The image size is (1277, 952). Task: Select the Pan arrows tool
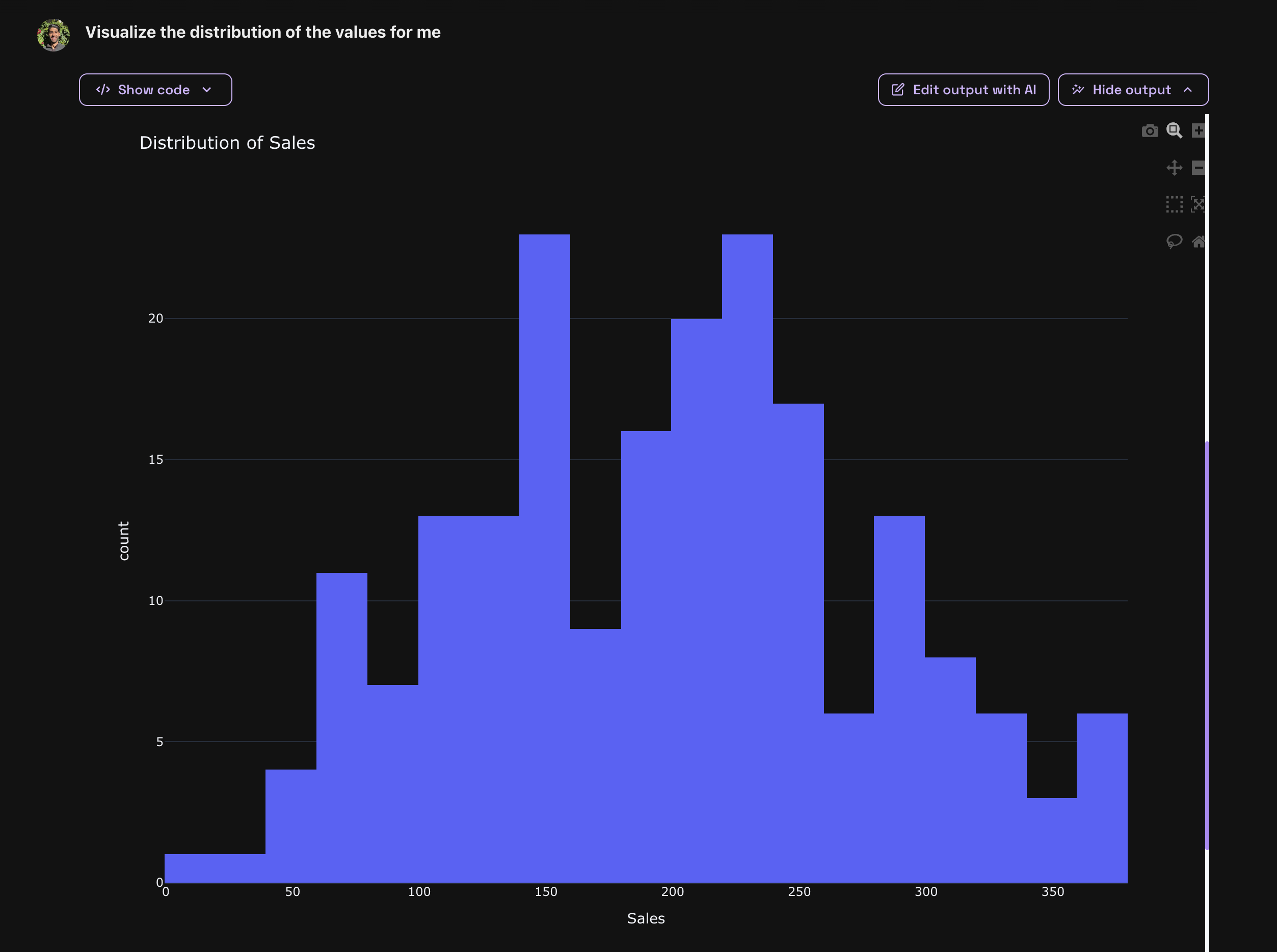pyautogui.click(x=1174, y=168)
